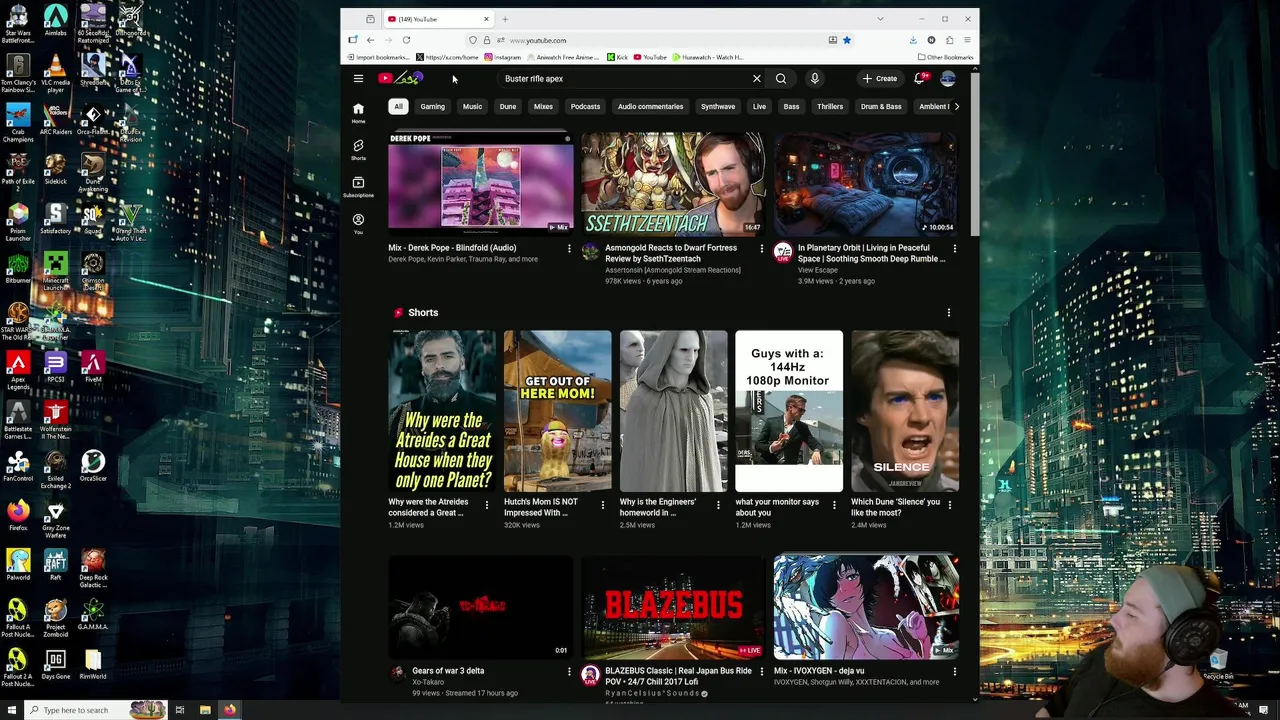1280x720 pixels.
Task: Open the Asmongold Stream Reactions channel link
Action: (x=672, y=270)
